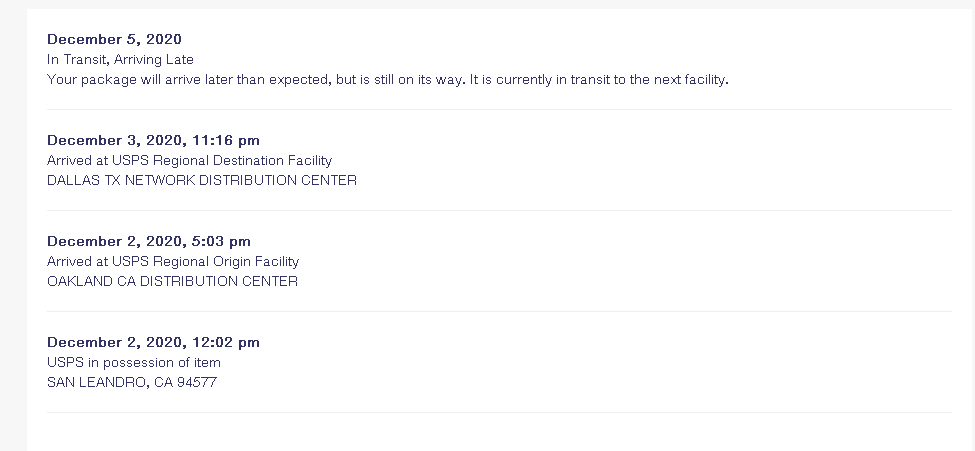Select the December 2, 2020, 12:02 pm timestamp
975x451 pixels.
153,342
